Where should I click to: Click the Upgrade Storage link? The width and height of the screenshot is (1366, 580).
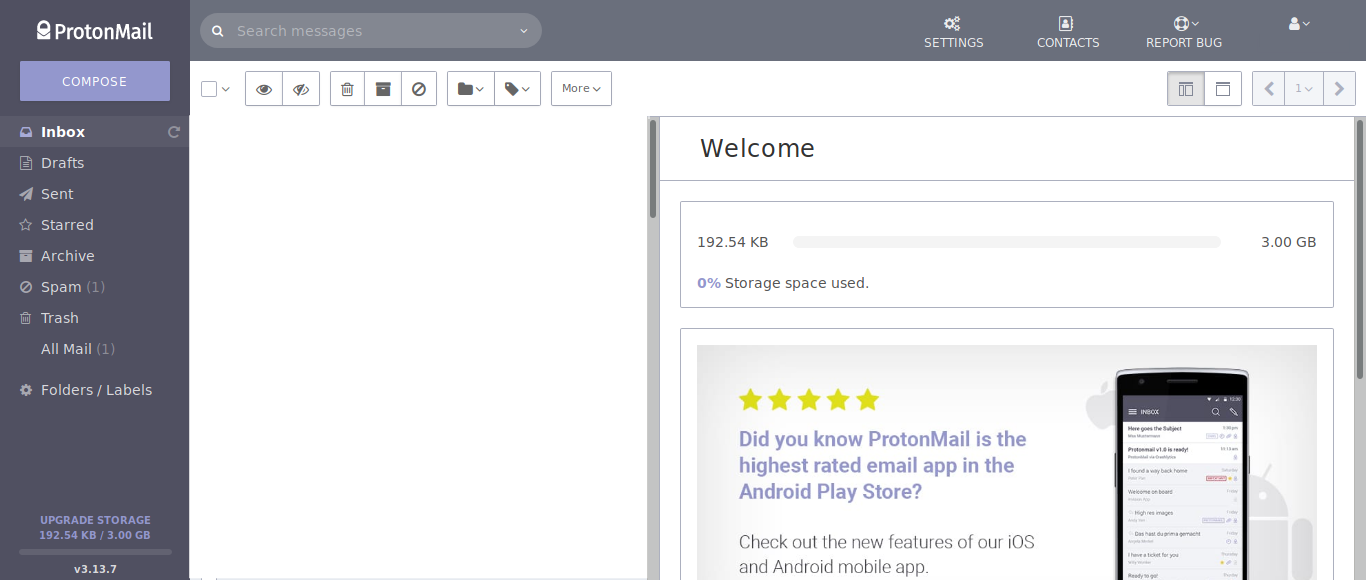[95, 520]
